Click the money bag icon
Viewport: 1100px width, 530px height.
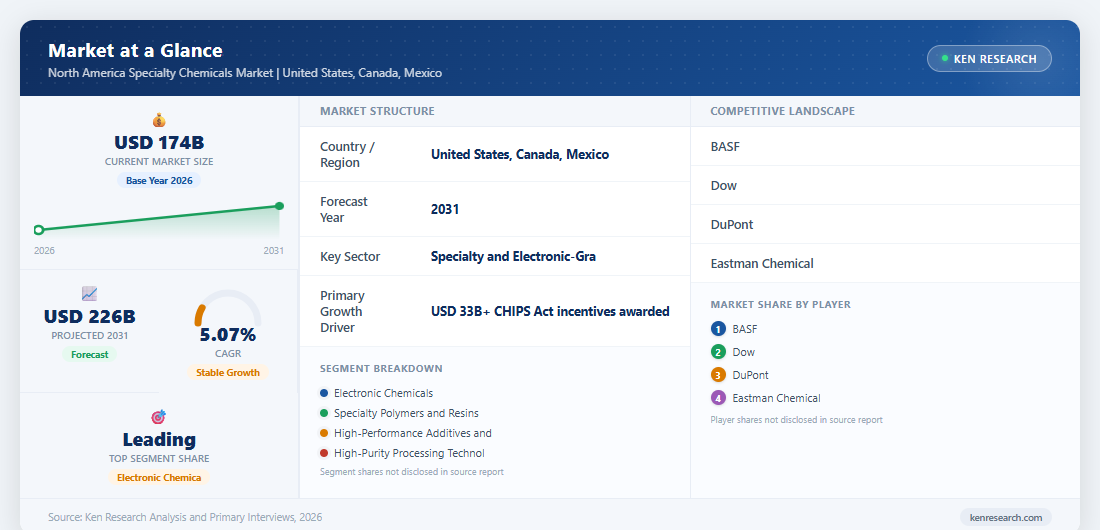click(159, 120)
